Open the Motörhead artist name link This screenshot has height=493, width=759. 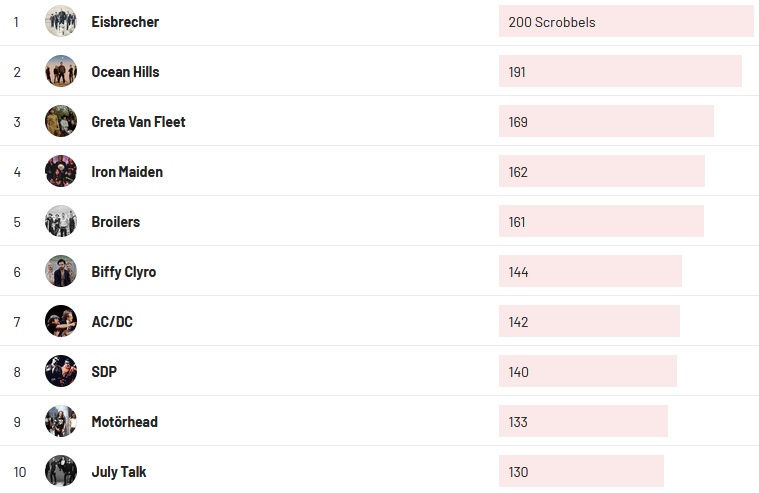click(125, 422)
